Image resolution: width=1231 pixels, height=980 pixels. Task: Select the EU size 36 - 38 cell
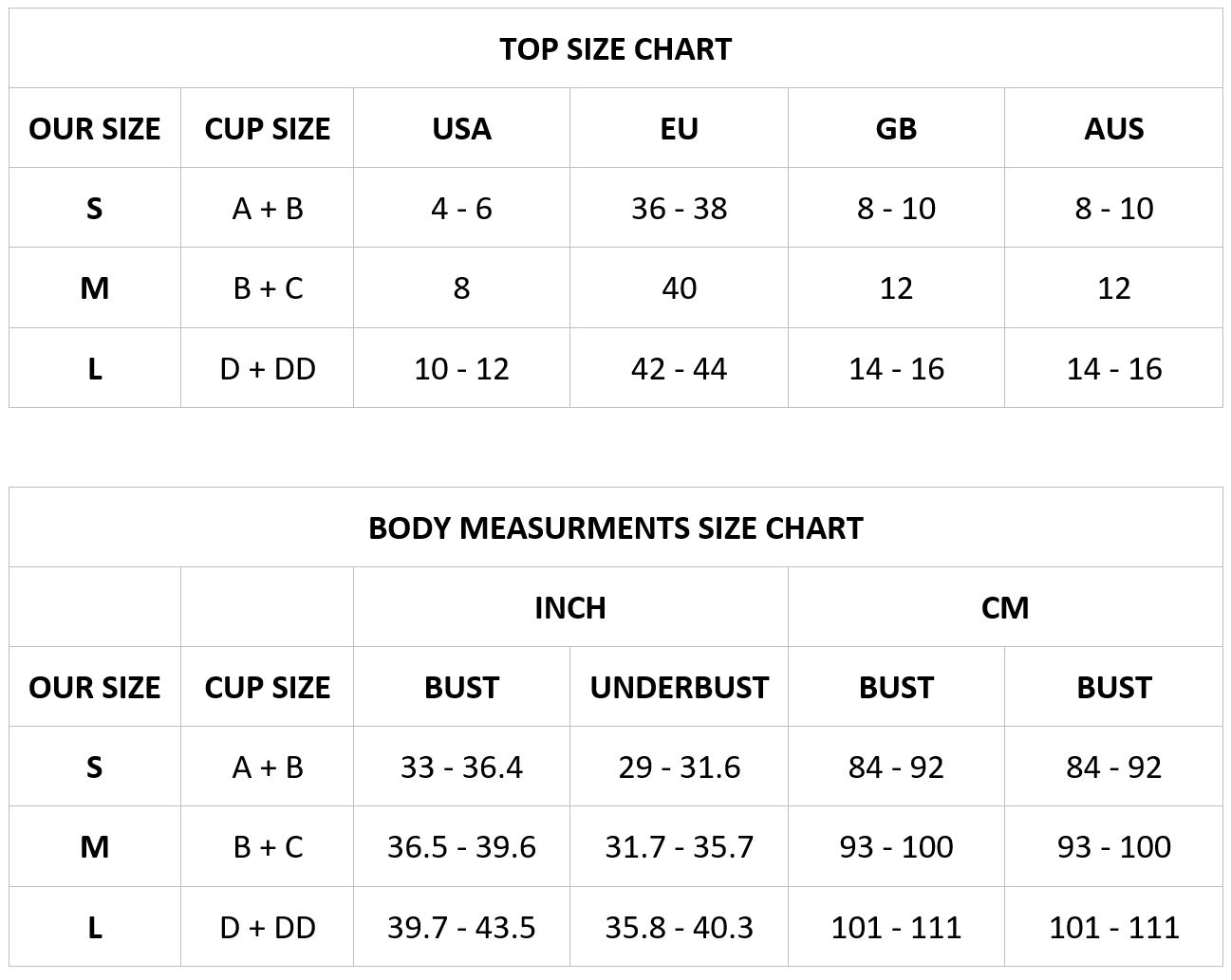tap(679, 209)
